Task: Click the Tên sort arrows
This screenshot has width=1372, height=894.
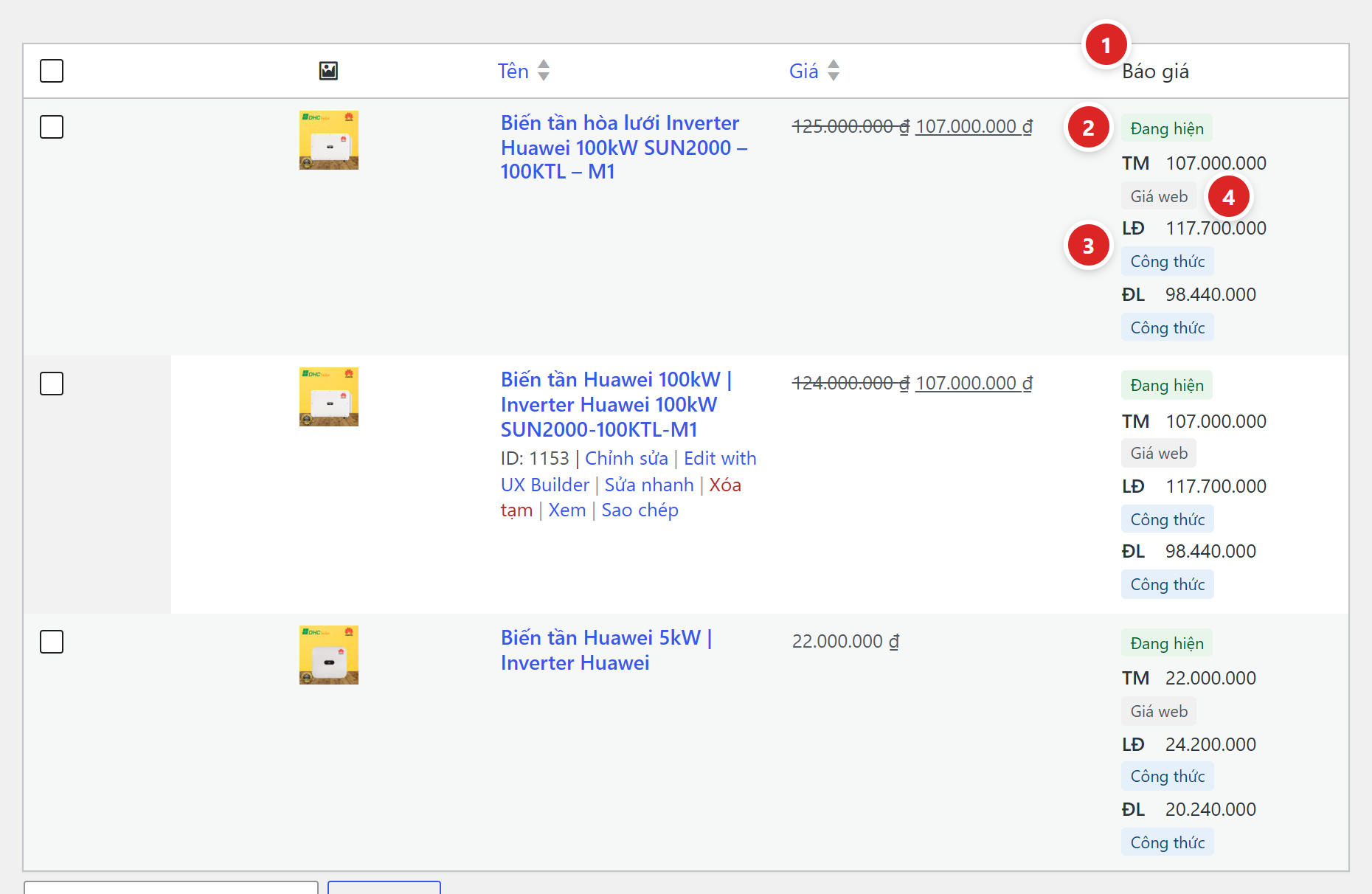Action: tap(544, 71)
